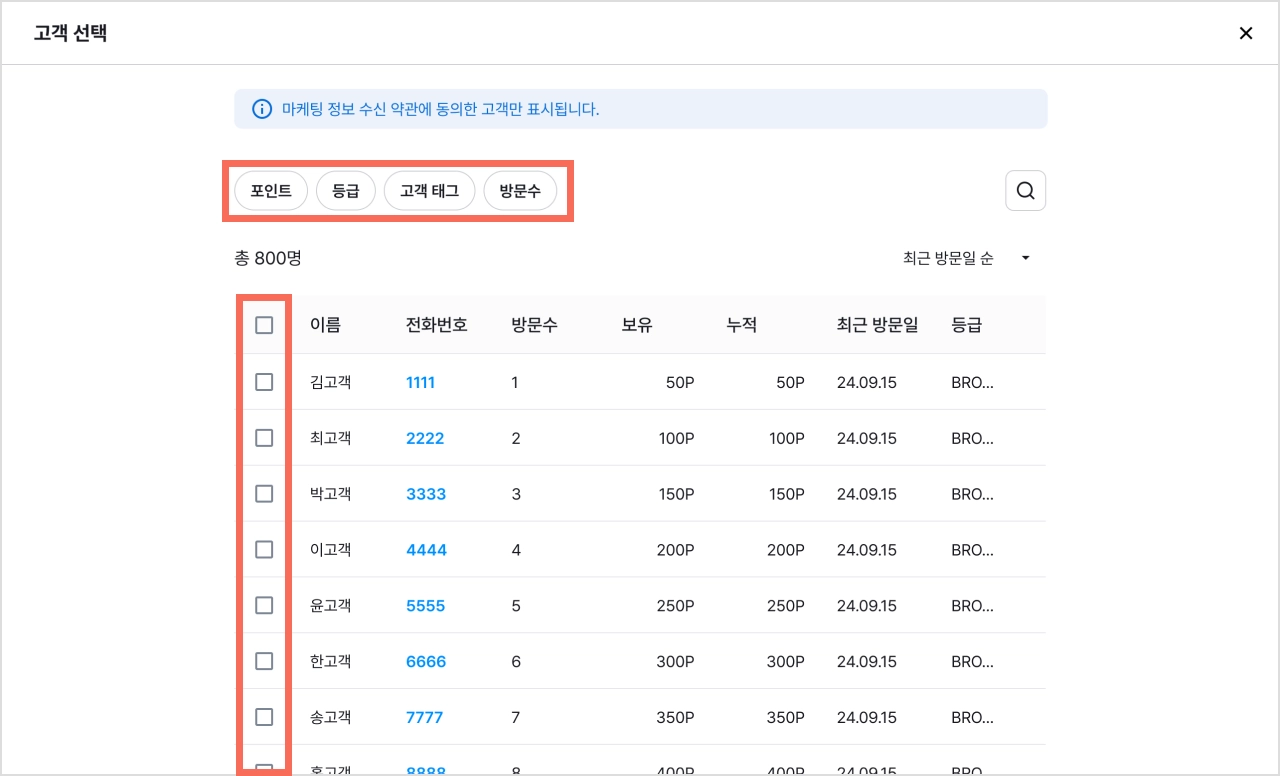The width and height of the screenshot is (1280, 776).
Task: Click the 350P held points for 송고객
Action: point(676,718)
